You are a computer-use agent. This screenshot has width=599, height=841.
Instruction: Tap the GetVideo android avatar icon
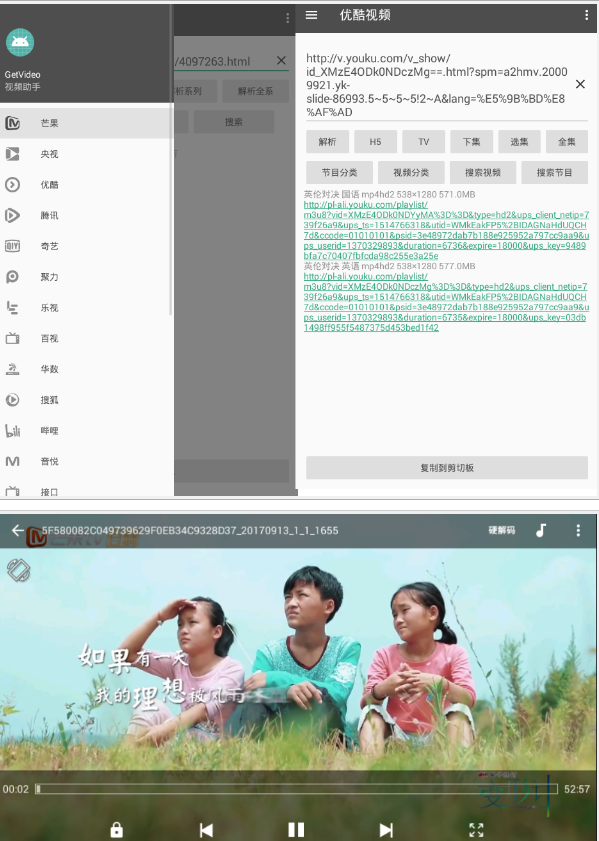[x=20, y=42]
